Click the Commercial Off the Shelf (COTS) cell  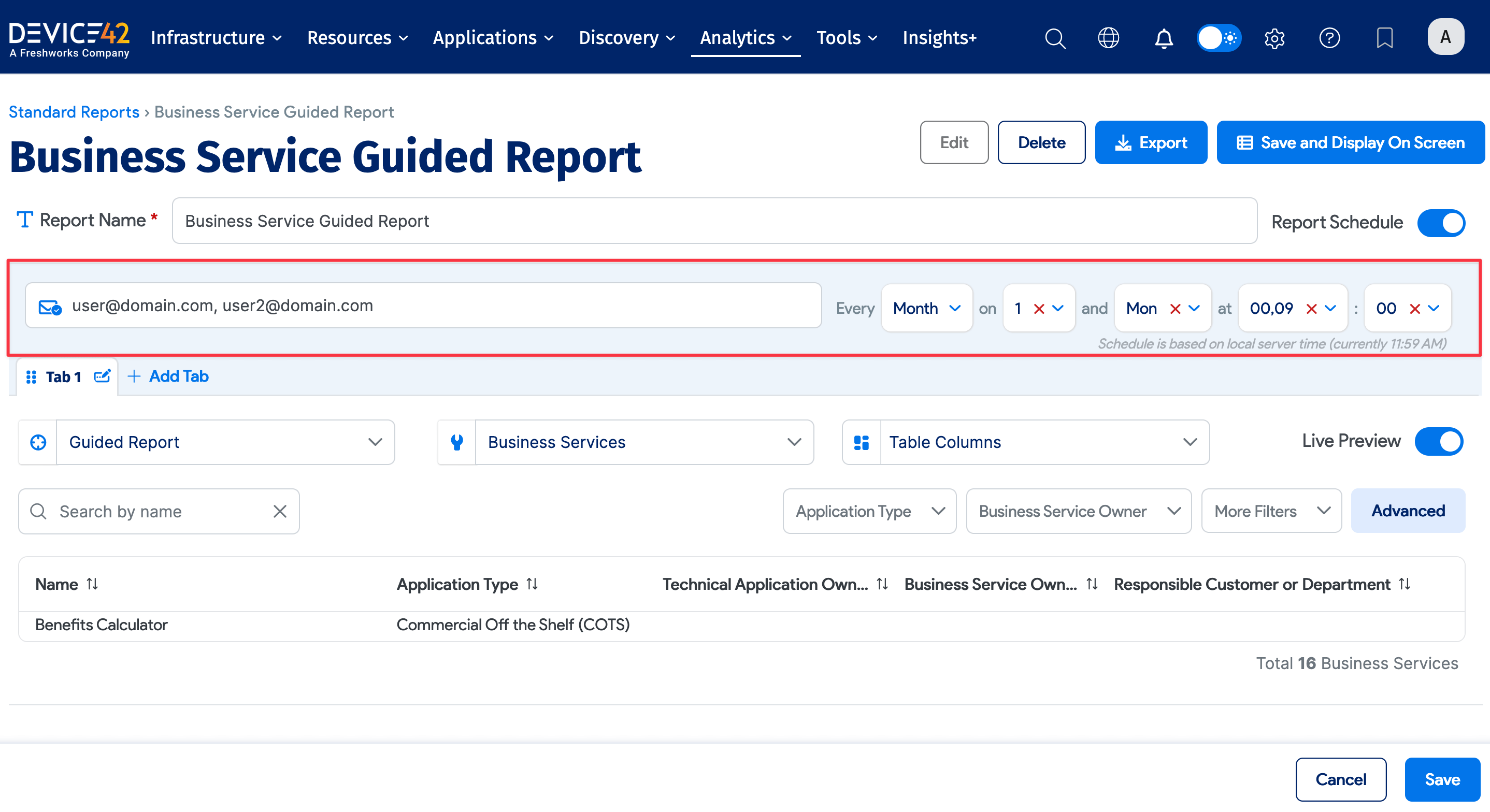pos(513,625)
